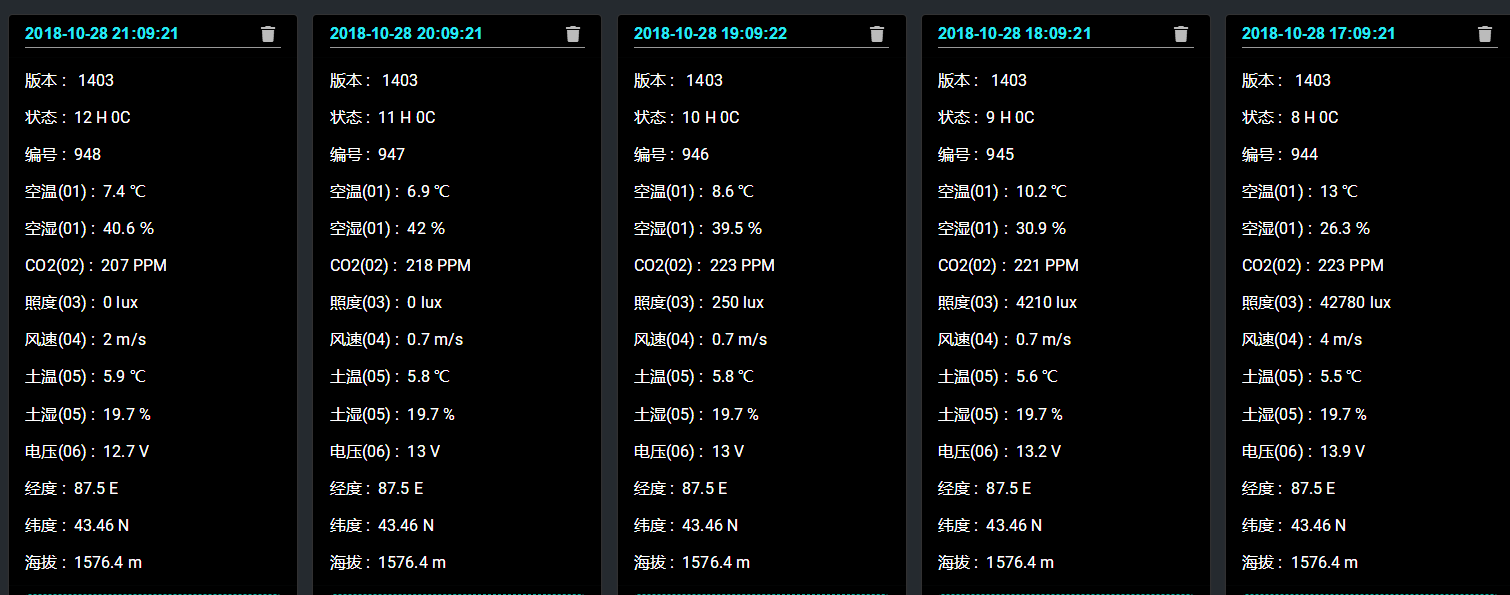The height and width of the screenshot is (595, 1510).
Task: Select the 2018-10-28 19:09:22 timestamp heading
Action: click(x=710, y=33)
